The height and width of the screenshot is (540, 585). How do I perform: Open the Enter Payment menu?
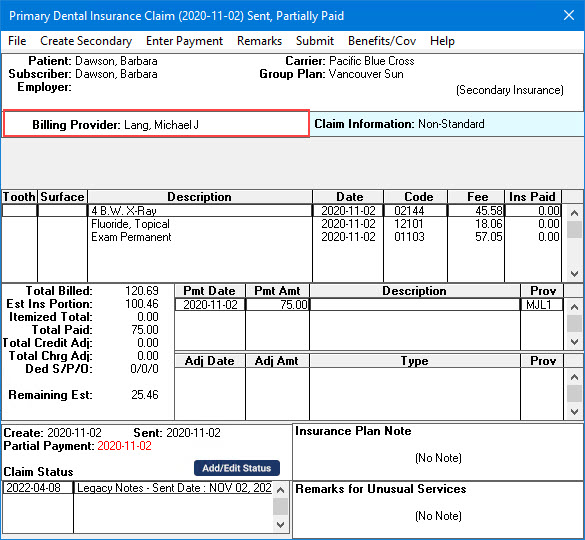[x=184, y=41]
